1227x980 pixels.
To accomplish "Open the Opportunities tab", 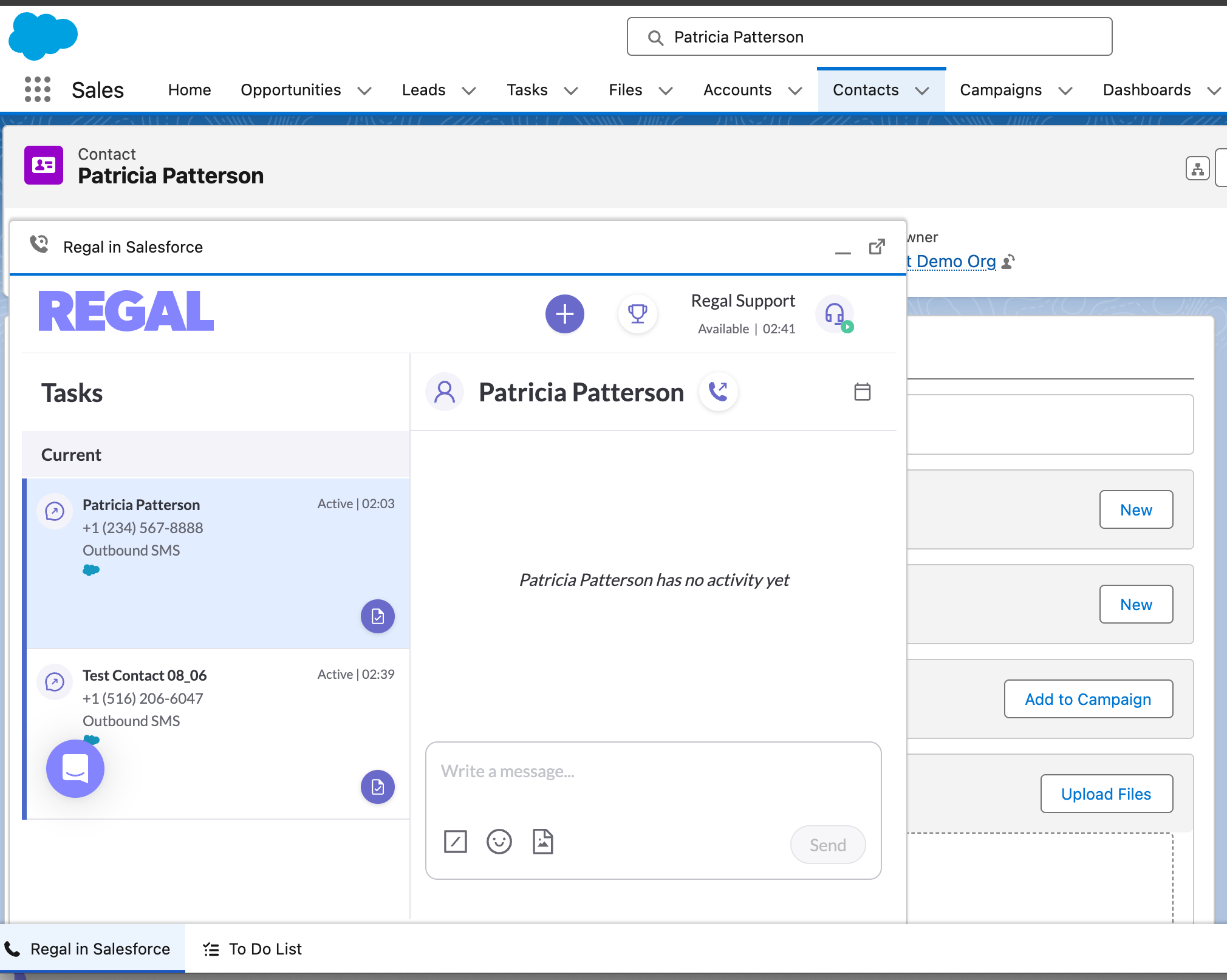I will tap(291, 90).
